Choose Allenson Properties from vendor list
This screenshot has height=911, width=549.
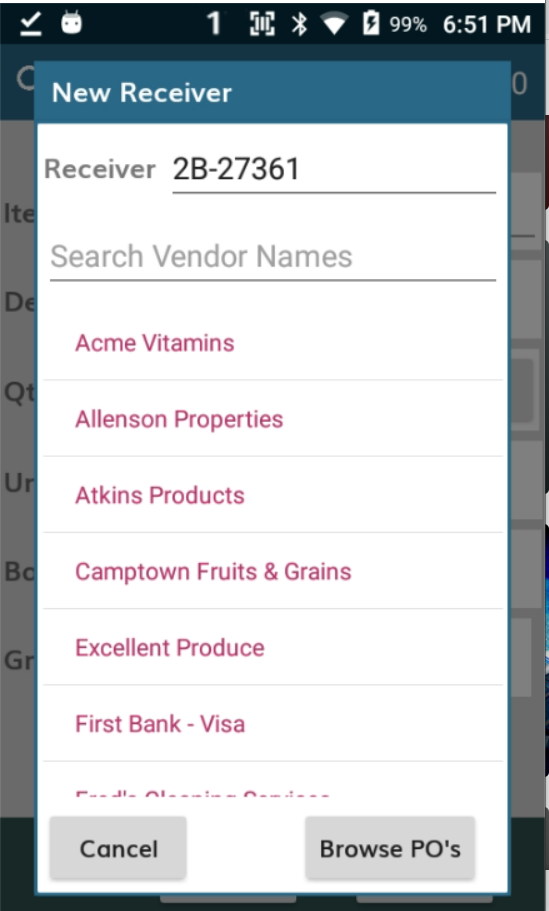coord(273,419)
